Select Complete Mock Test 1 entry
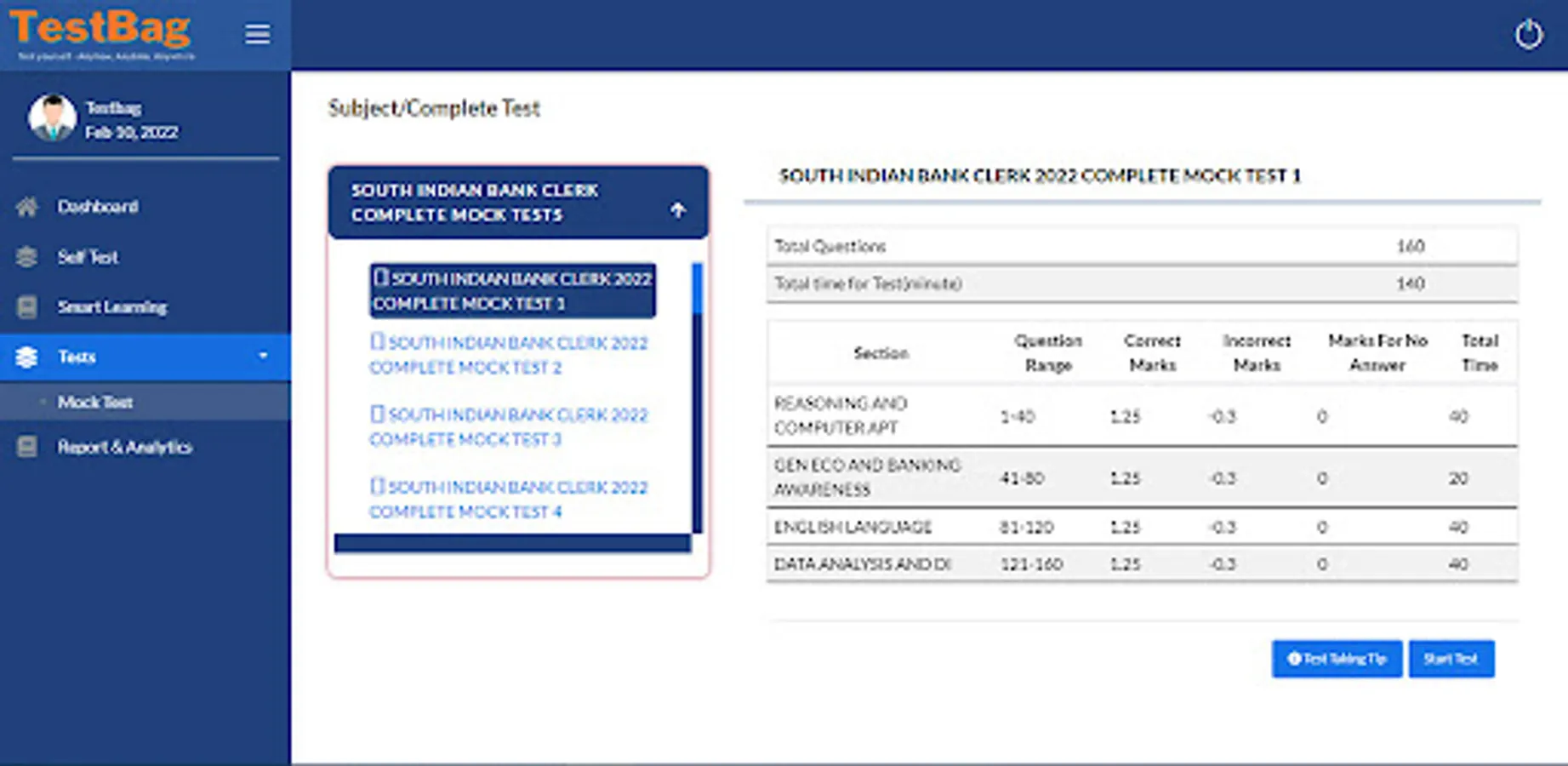Viewport: 1568px width, 766px height. [511, 291]
